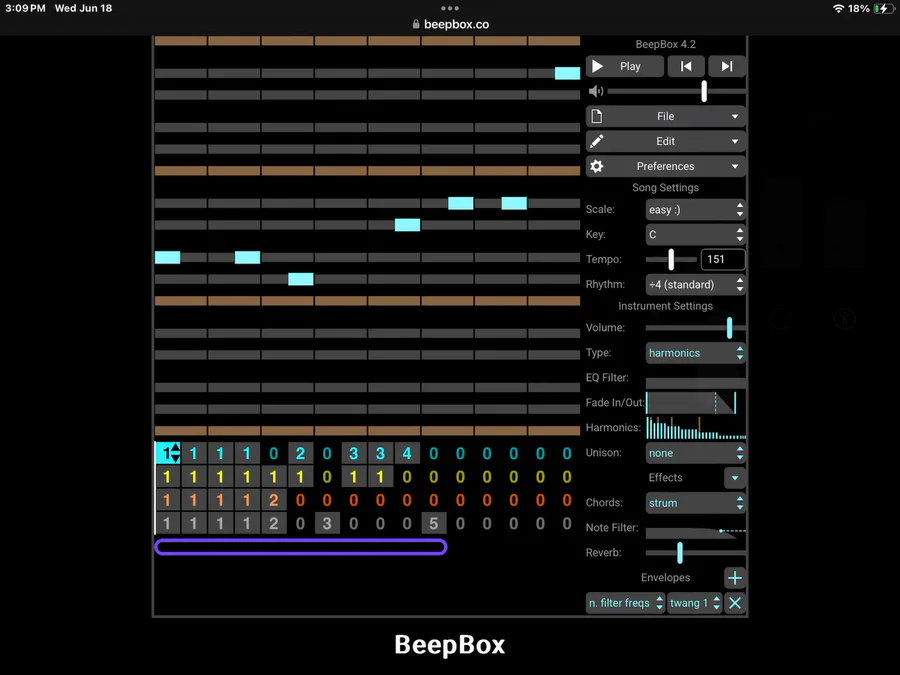The height and width of the screenshot is (675, 900).
Task: Click the Edit pencil icon
Action: (x=597, y=141)
